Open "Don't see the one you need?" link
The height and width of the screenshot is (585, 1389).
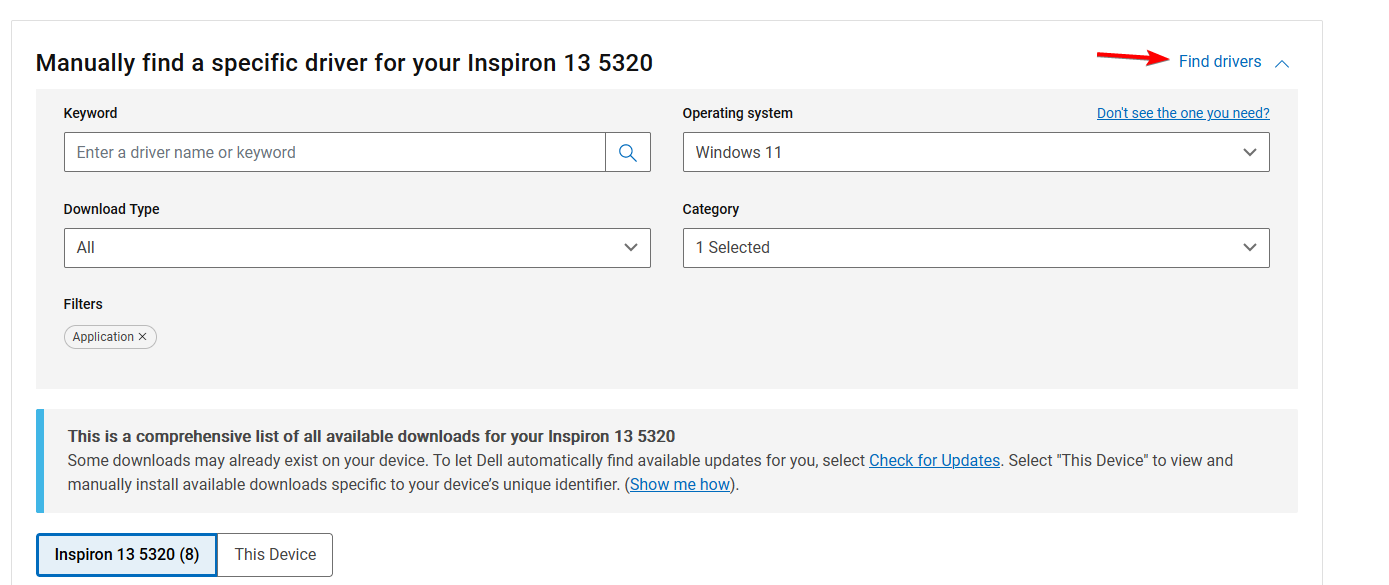pyautogui.click(x=1183, y=113)
